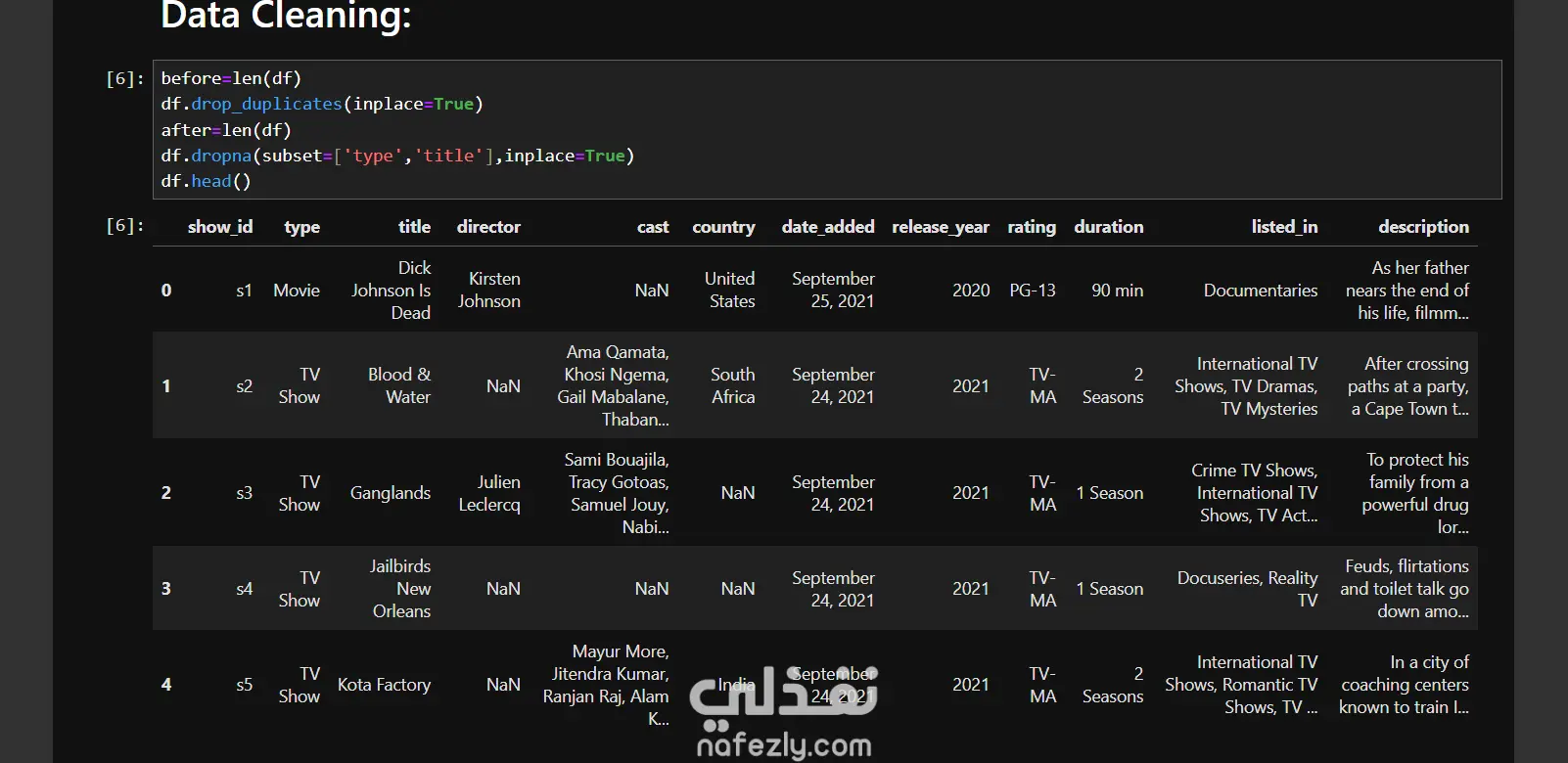Click the 'after=len(df)' code line
Viewport: 1568px width, 763px height.
pyautogui.click(x=226, y=130)
